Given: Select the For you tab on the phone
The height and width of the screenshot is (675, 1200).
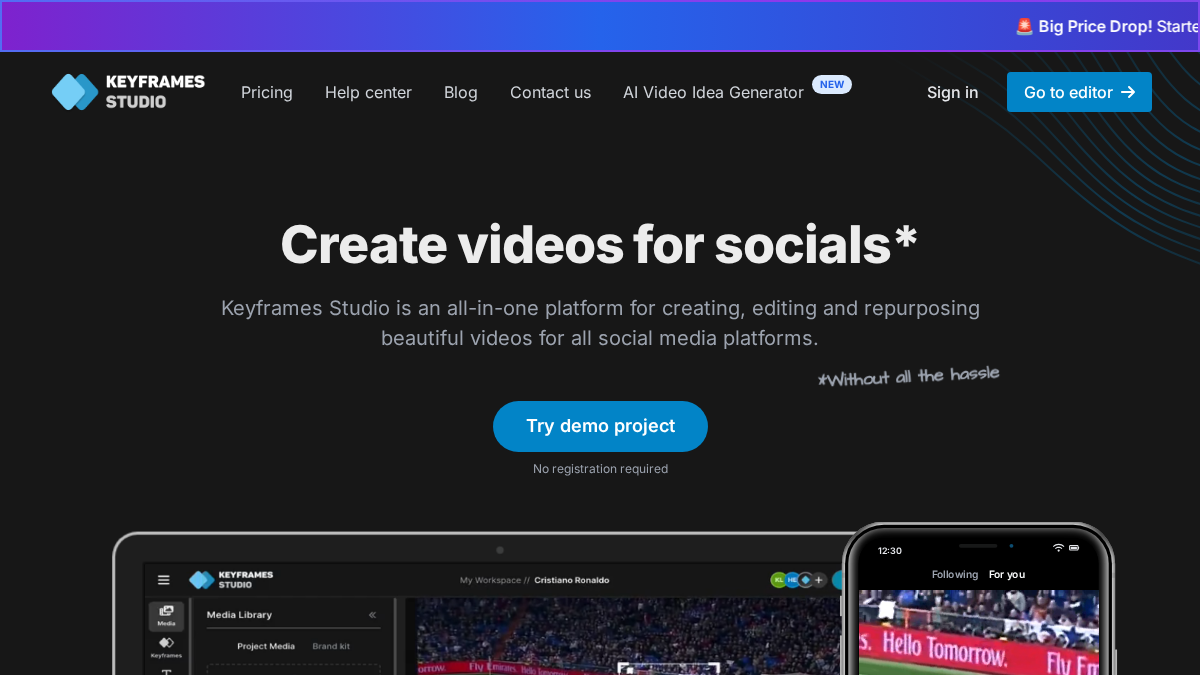Looking at the screenshot, I should pos(1007,574).
